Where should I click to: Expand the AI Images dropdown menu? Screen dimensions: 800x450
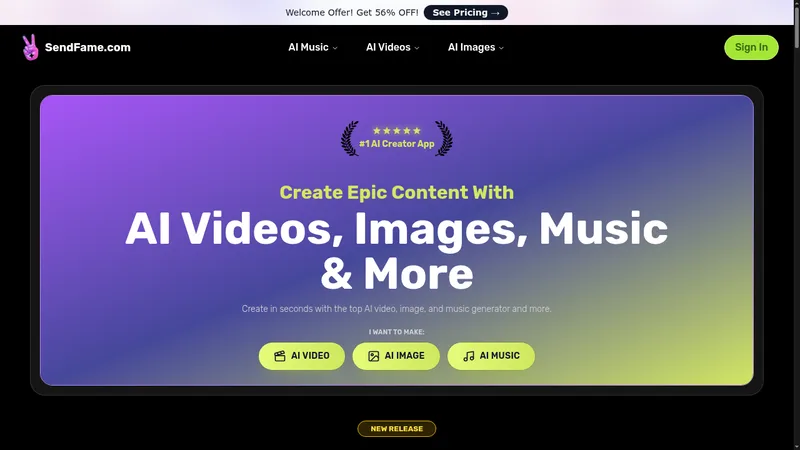[476, 47]
